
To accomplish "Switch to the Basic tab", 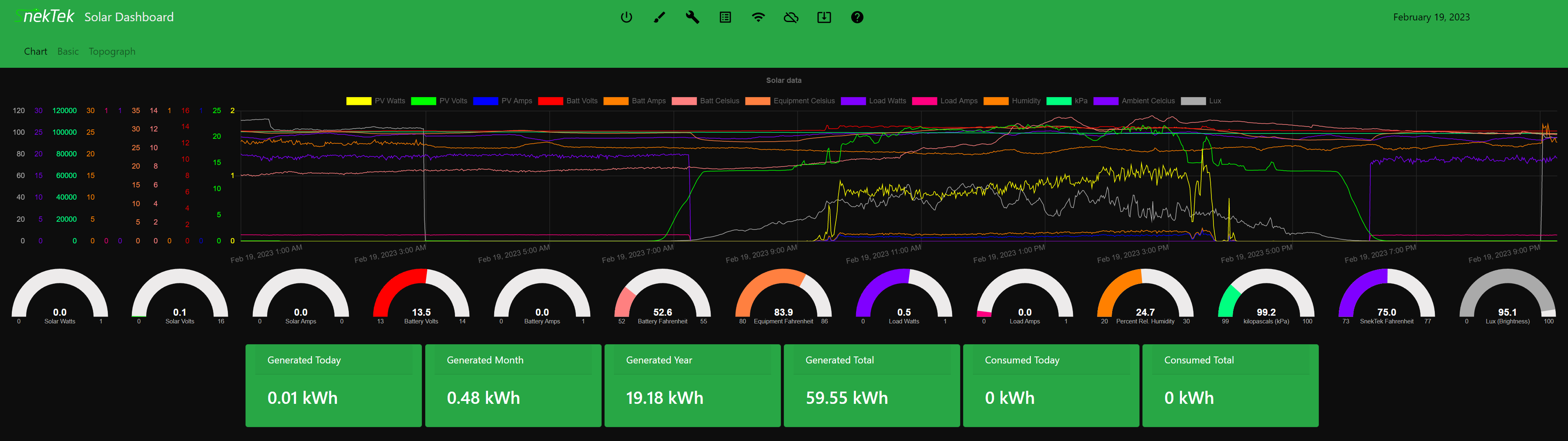I will coord(68,52).
